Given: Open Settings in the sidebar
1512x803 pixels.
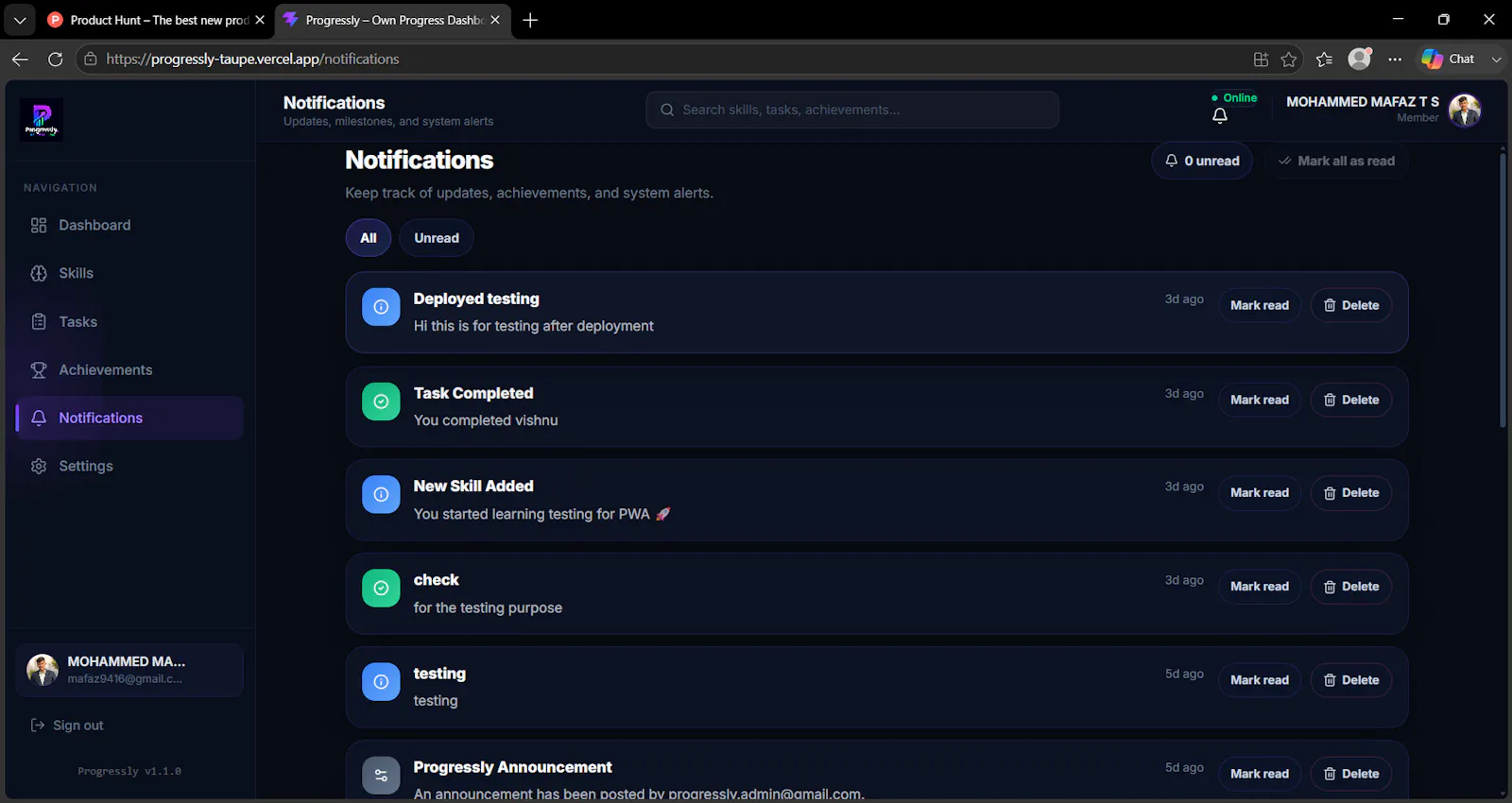Looking at the screenshot, I should click(x=129, y=466).
